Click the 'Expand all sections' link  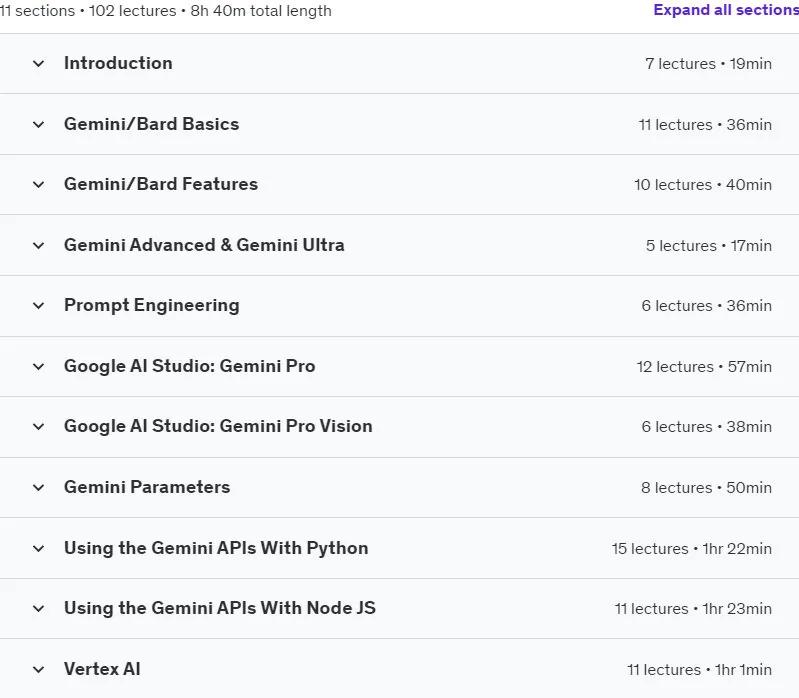(x=726, y=10)
